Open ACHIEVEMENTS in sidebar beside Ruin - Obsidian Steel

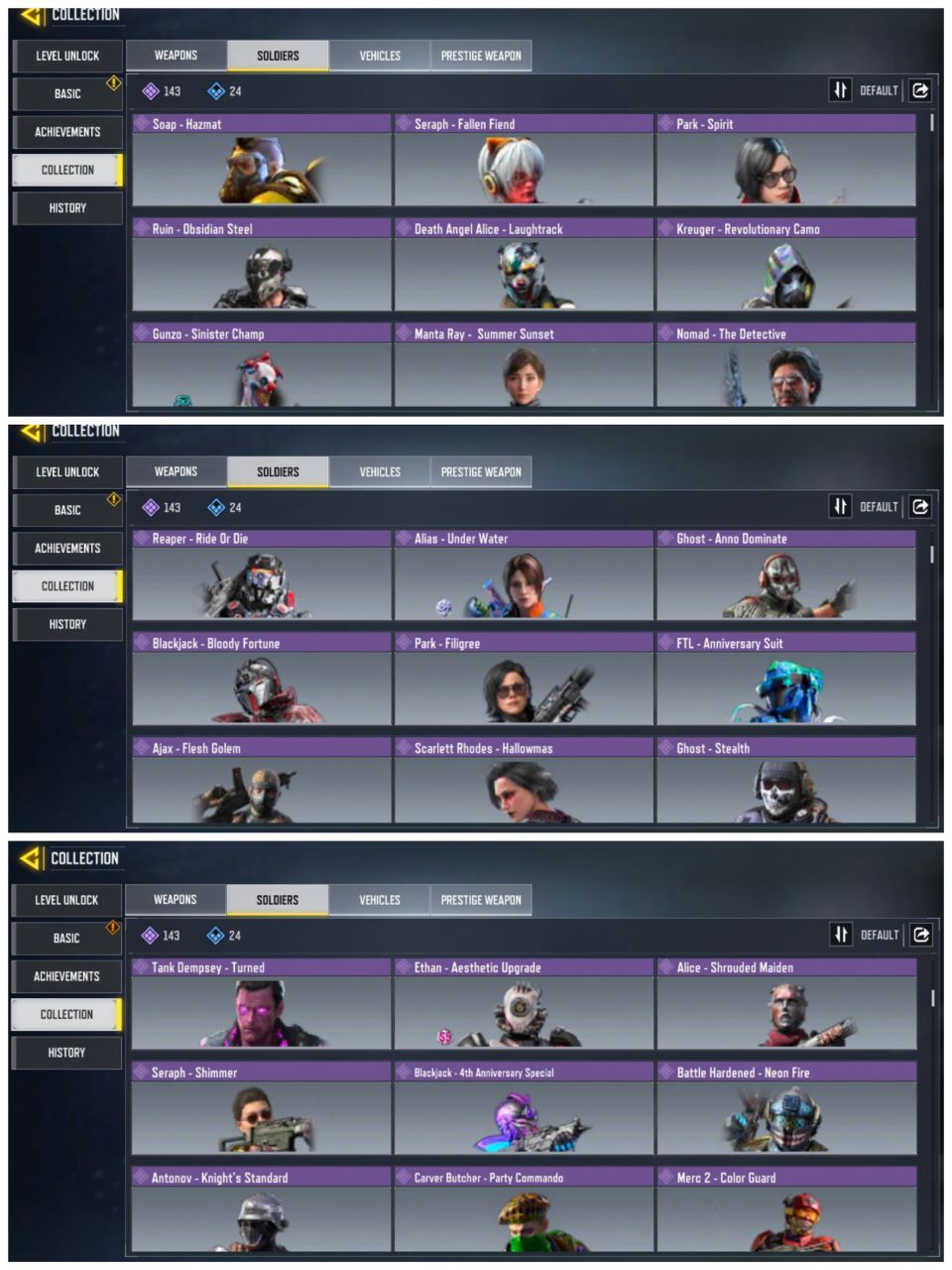pos(67,132)
